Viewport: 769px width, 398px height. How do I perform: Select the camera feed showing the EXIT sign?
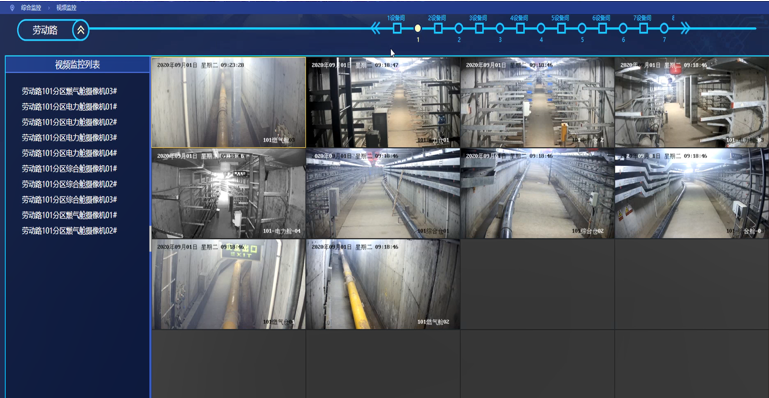tap(229, 284)
